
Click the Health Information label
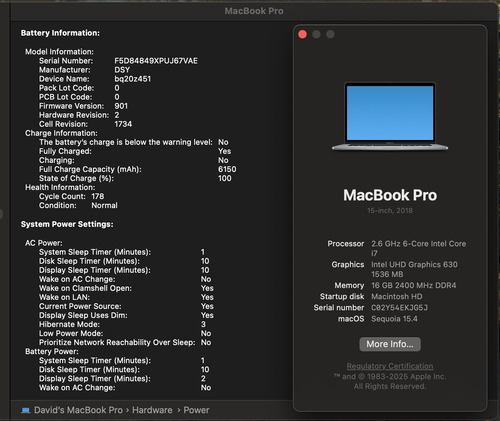(60, 187)
